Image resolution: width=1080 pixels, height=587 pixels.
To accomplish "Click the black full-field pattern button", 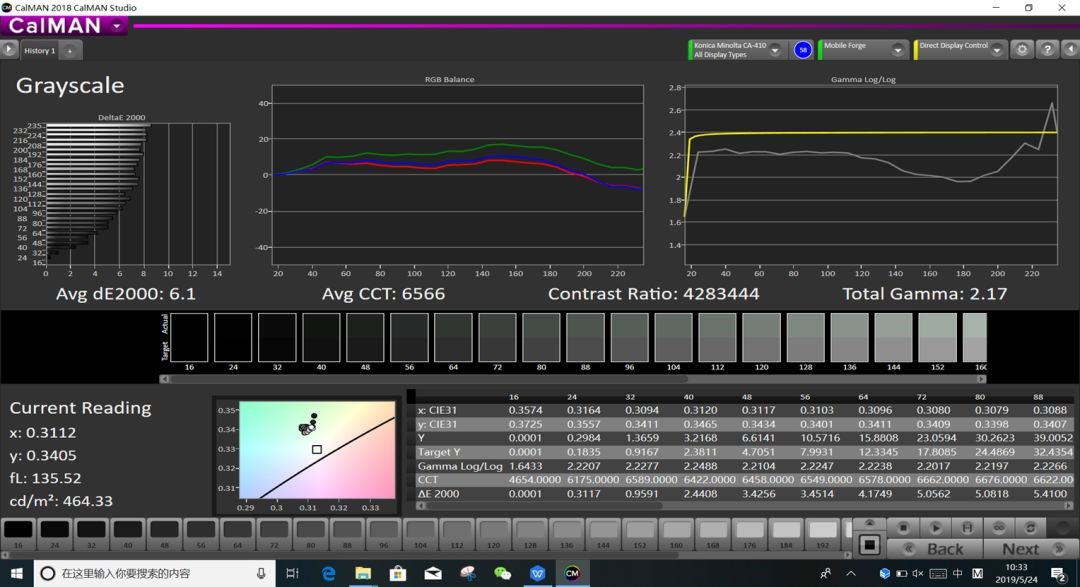I will [870, 545].
